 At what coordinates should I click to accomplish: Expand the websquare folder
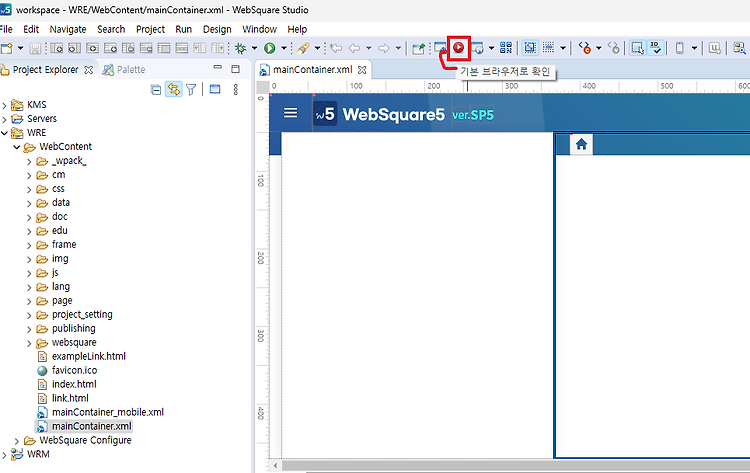[29, 343]
